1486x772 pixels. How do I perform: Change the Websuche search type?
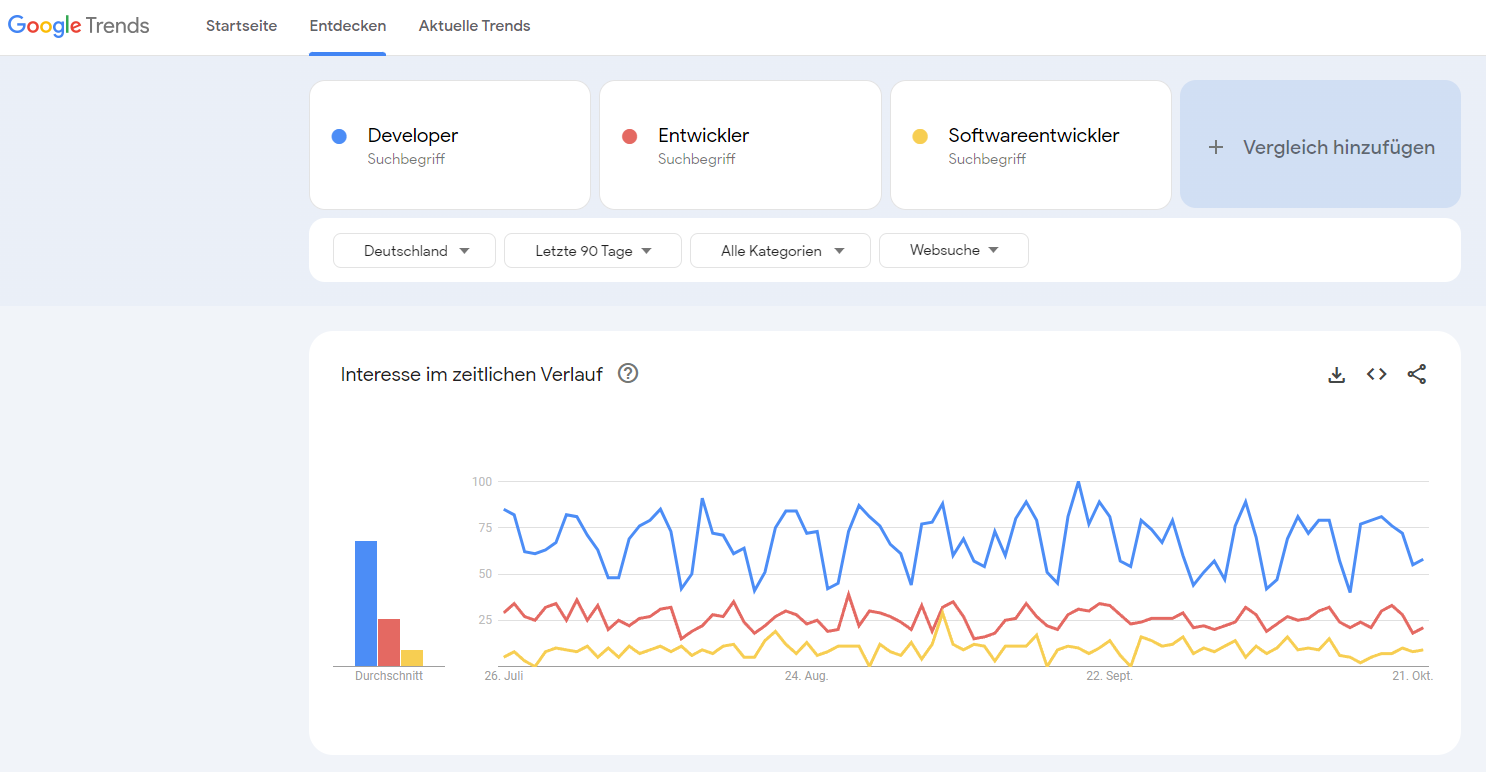click(x=954, y=251)
